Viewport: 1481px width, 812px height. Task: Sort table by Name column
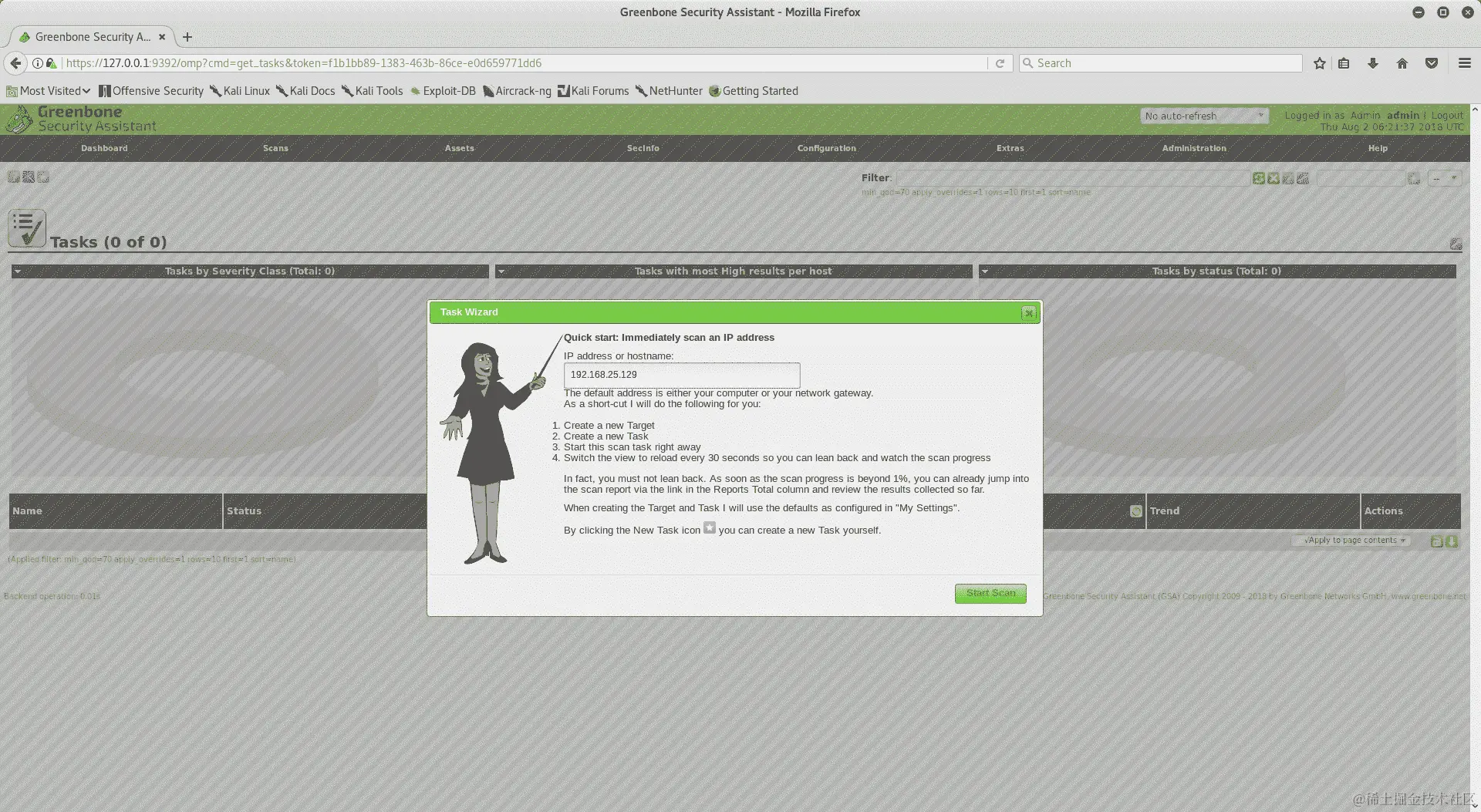click(x=27, y=510)
